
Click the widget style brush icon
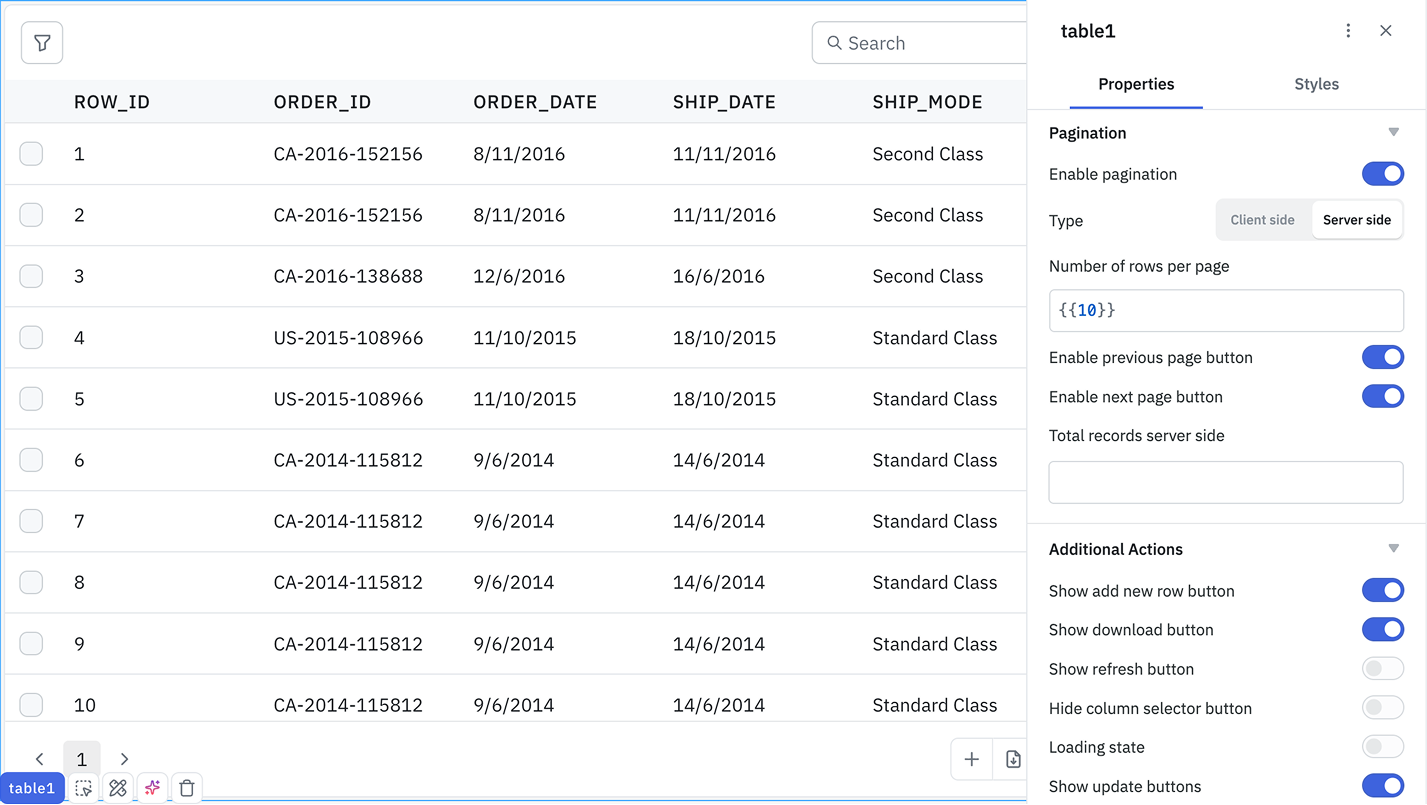click(118, 788)
